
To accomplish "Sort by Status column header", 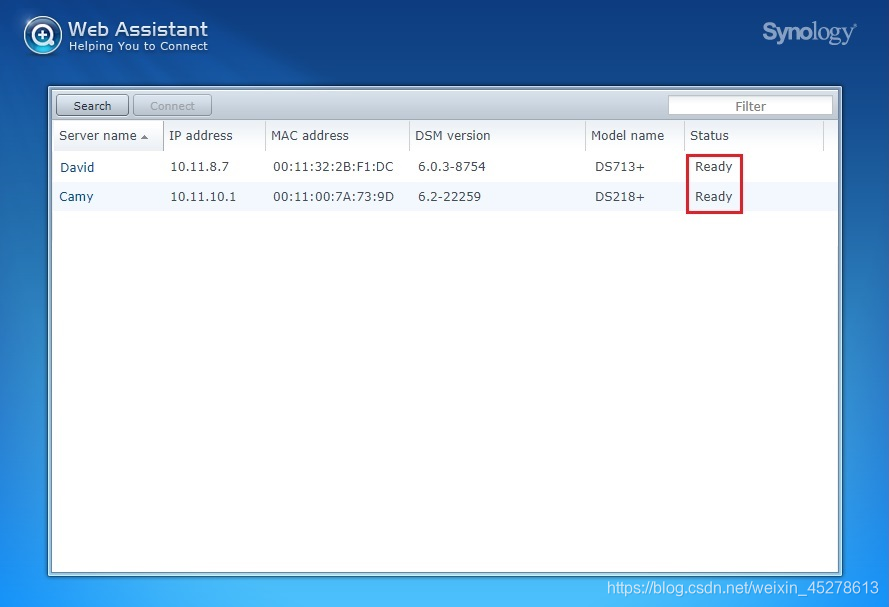I will point(753,135).
